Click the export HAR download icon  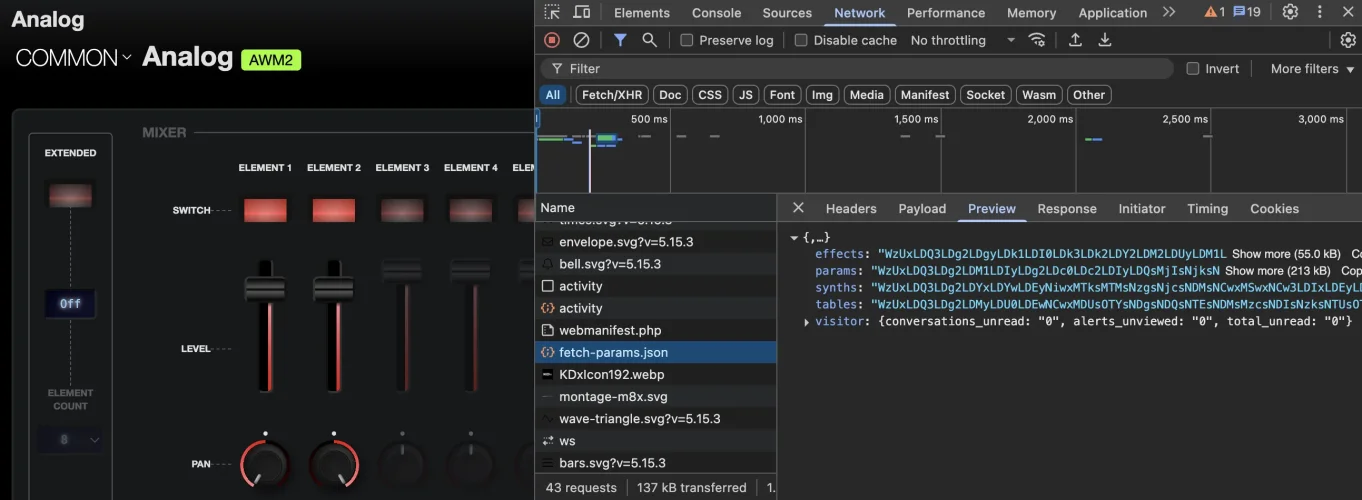coord(1105,40)
